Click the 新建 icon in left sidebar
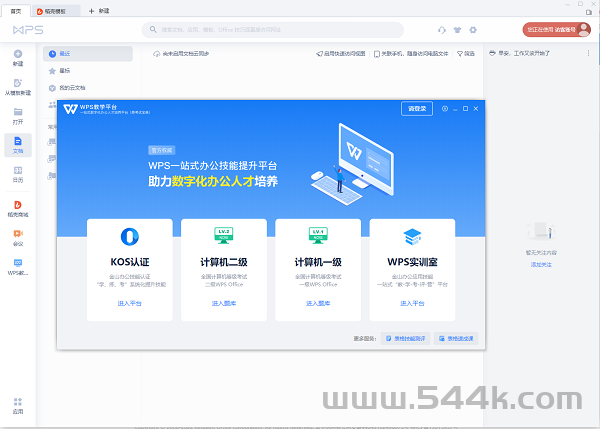Viewport: 600px width, 429px height. pos(17,54)
